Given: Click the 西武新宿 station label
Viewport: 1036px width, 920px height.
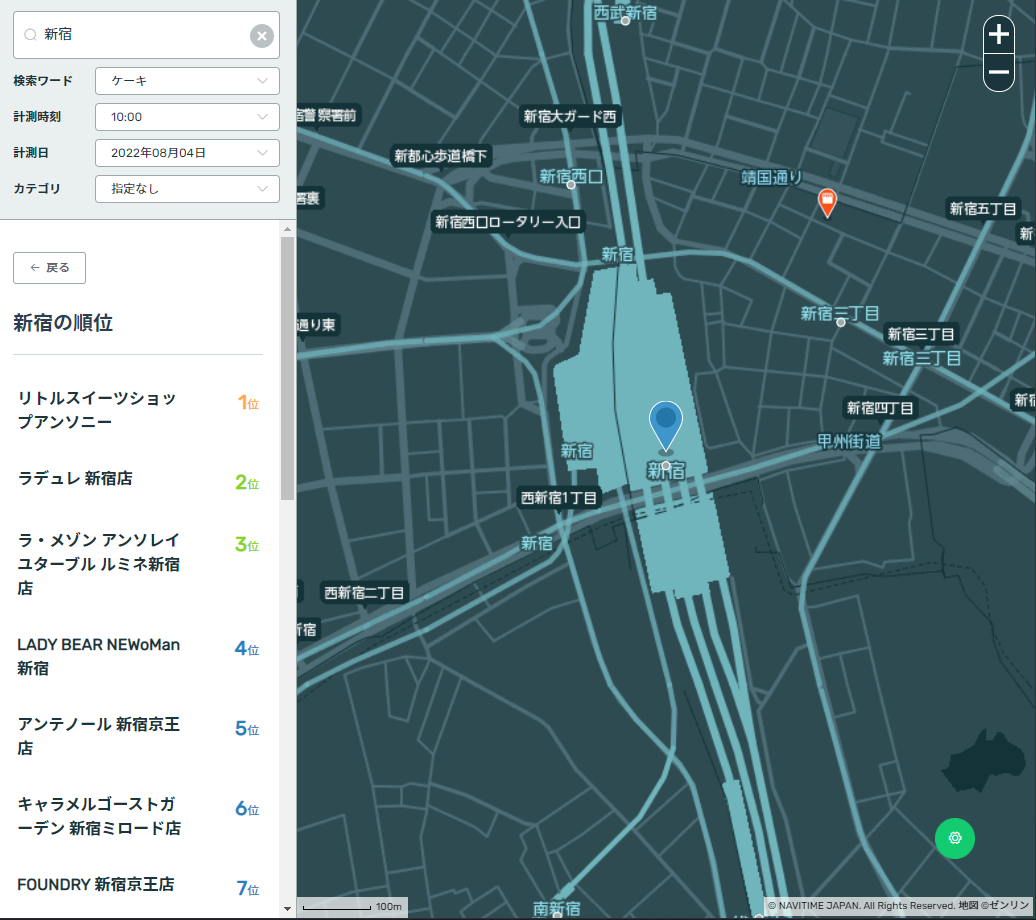Looking at the screenshot, I should [x=625, y=13].
